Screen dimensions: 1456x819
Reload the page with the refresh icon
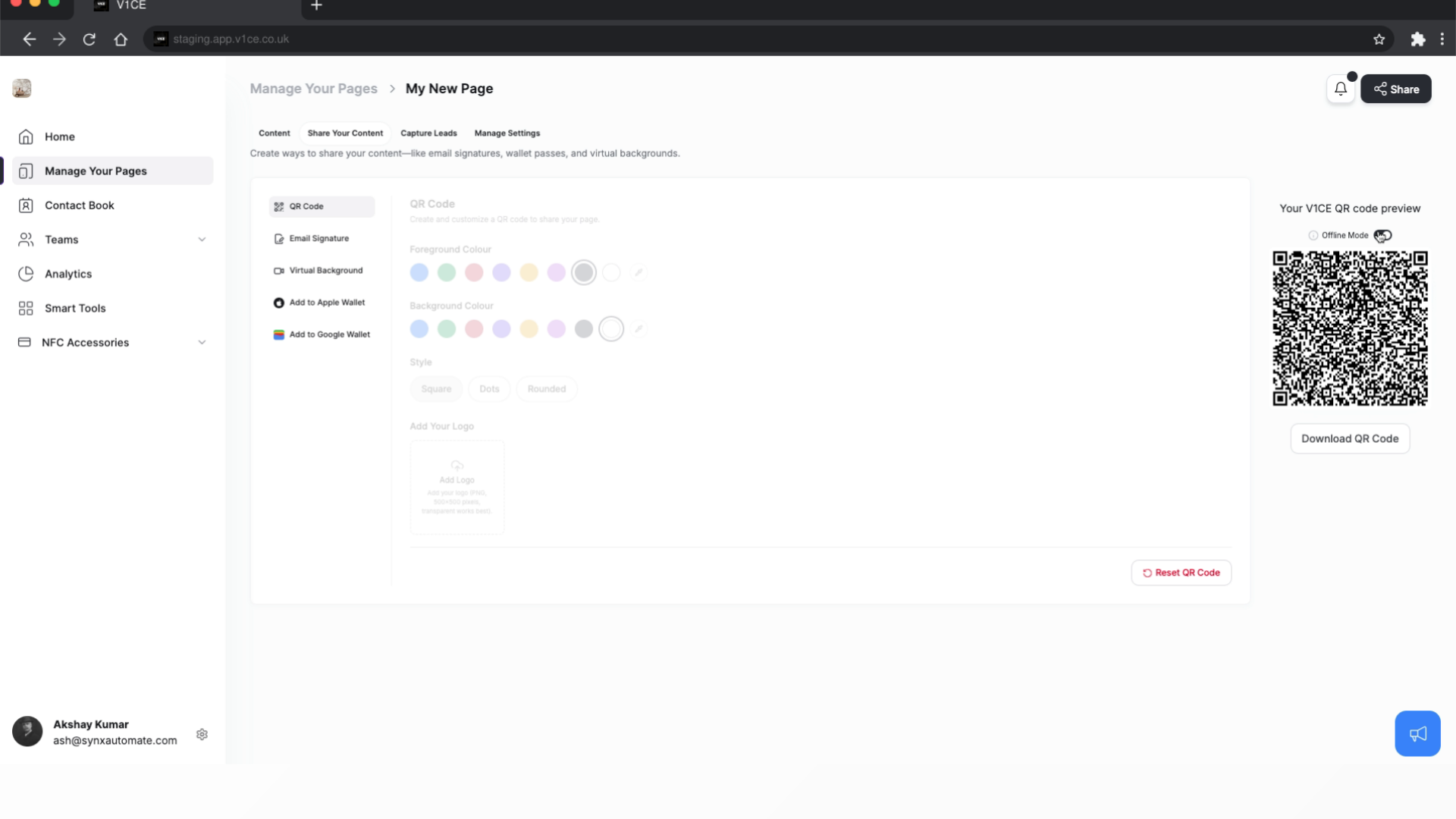89,39
